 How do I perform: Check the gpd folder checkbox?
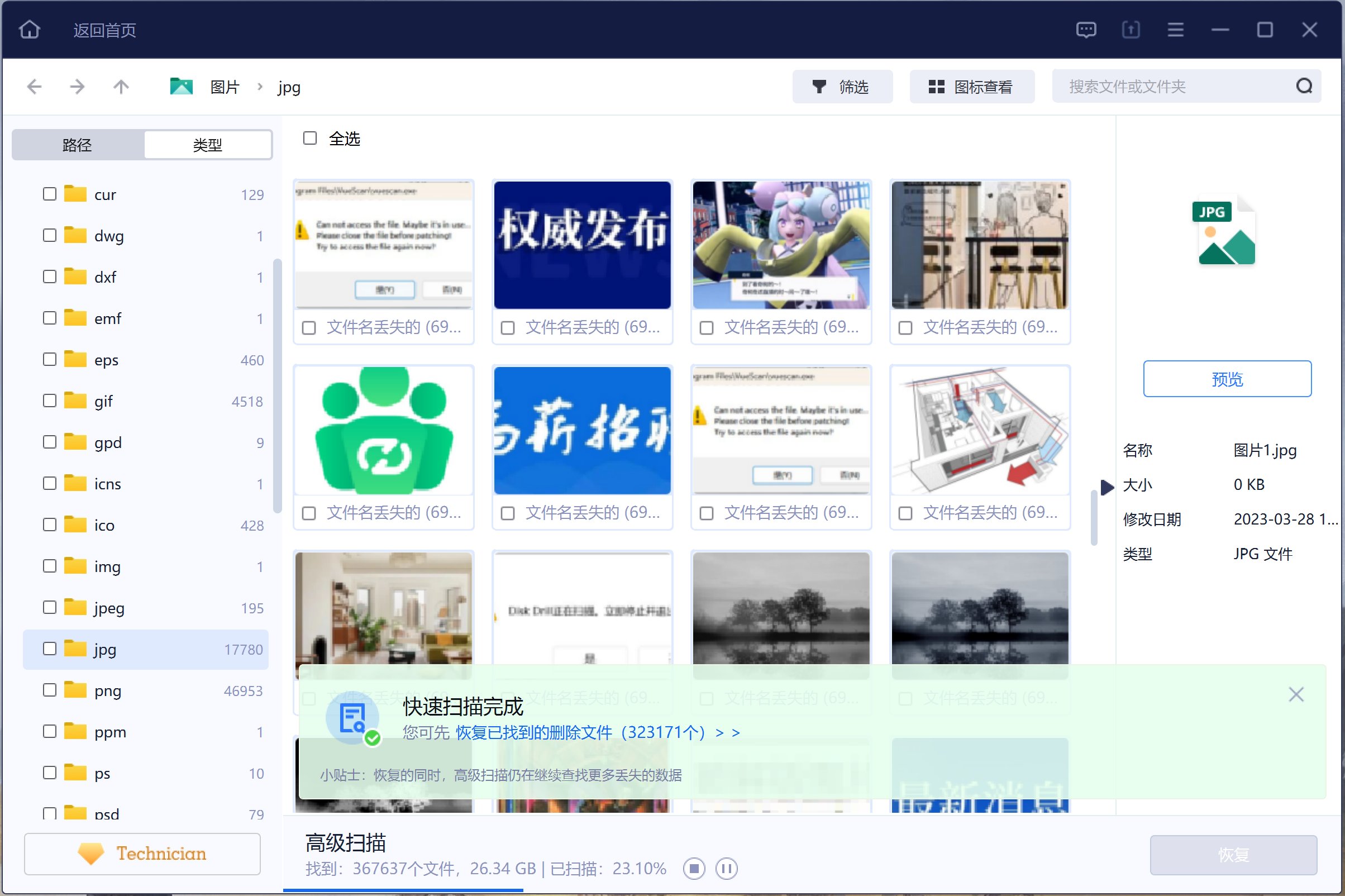[x=50, y=442]
